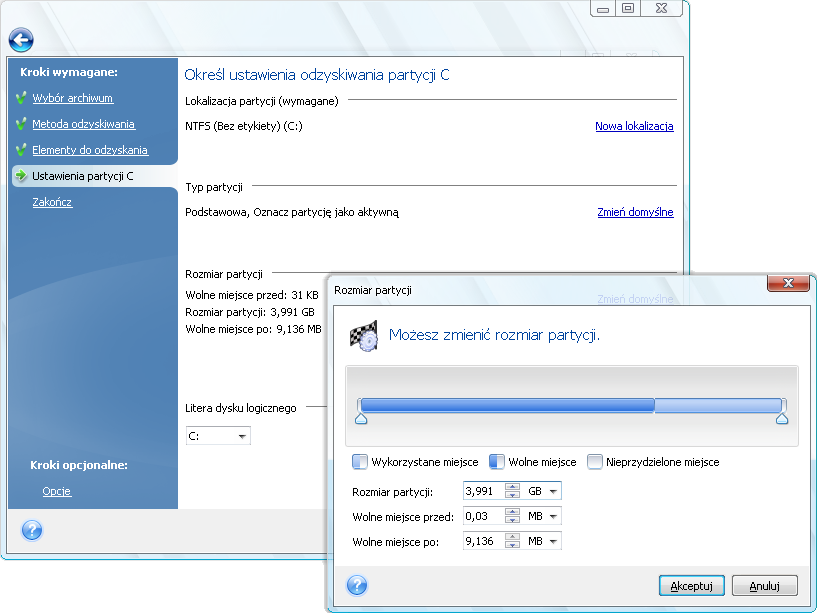
Task: Open the optional Opcje step
Action: [x=56, y=491]
